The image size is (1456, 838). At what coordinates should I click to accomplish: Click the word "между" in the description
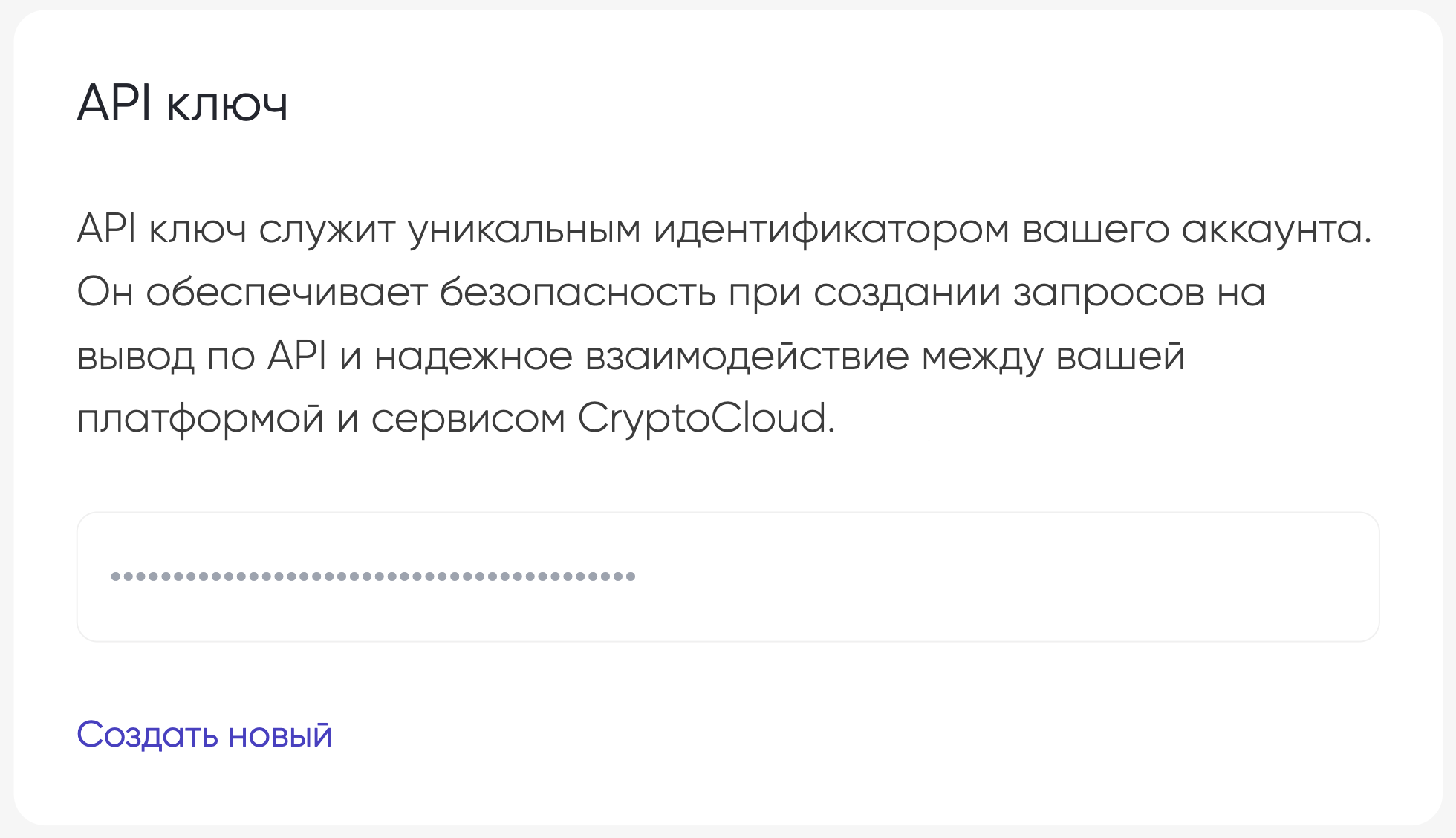(982, 355)
